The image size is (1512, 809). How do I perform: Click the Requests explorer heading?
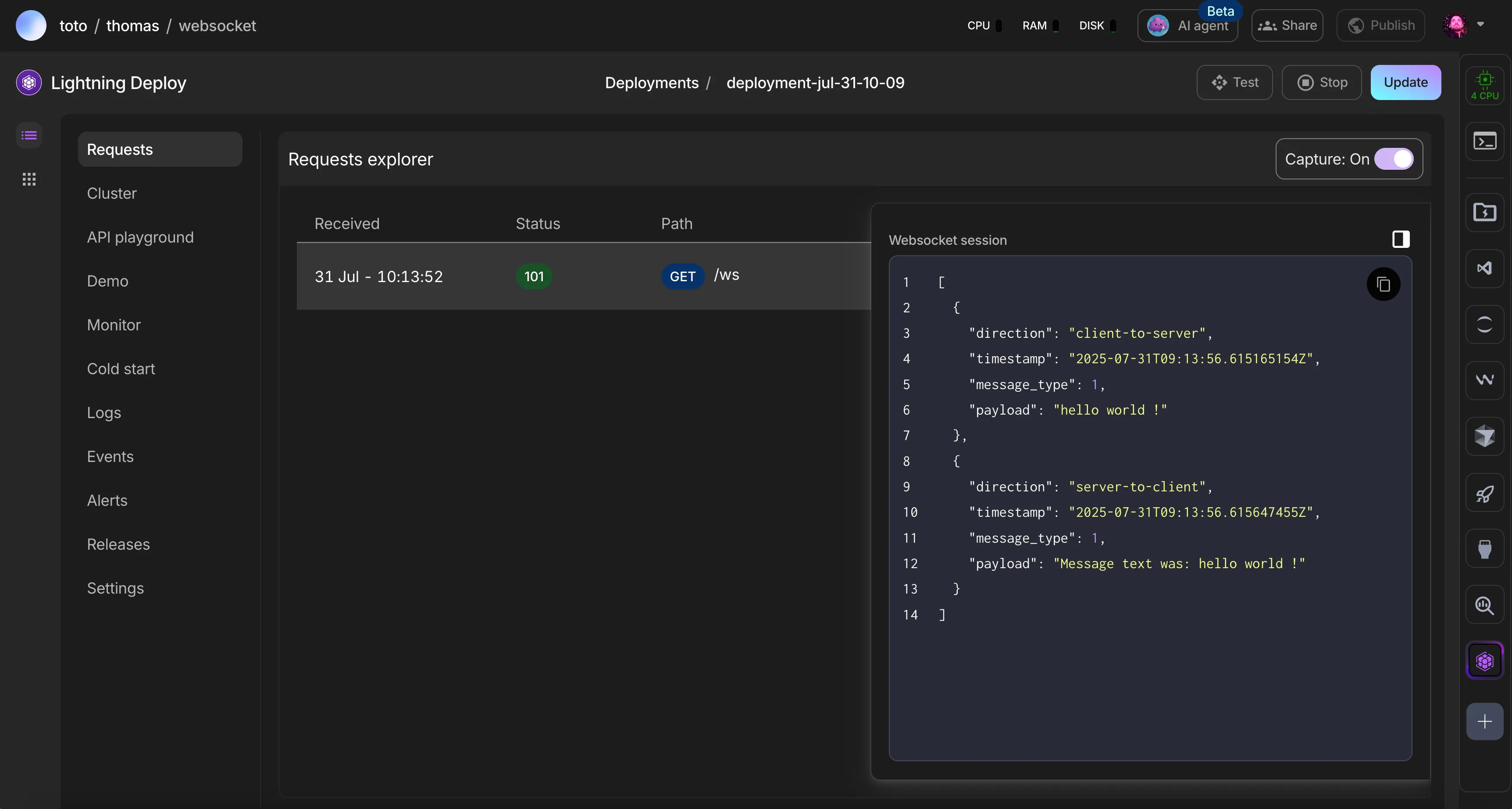(360, 159)
